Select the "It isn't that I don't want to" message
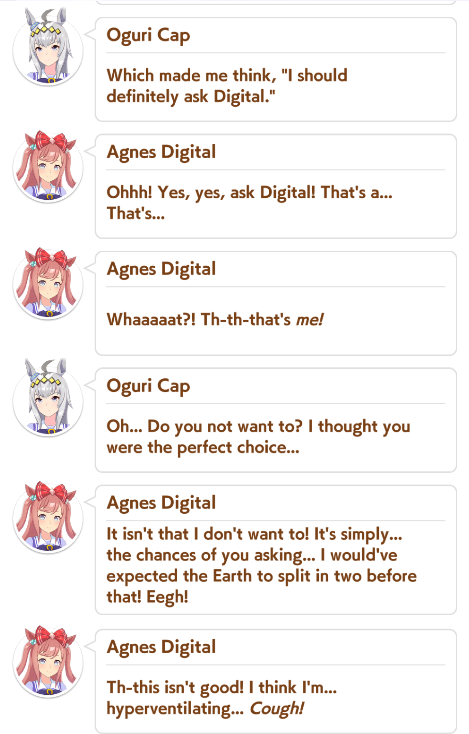This screenshot has height=734, width=469. tap(261, 565)
